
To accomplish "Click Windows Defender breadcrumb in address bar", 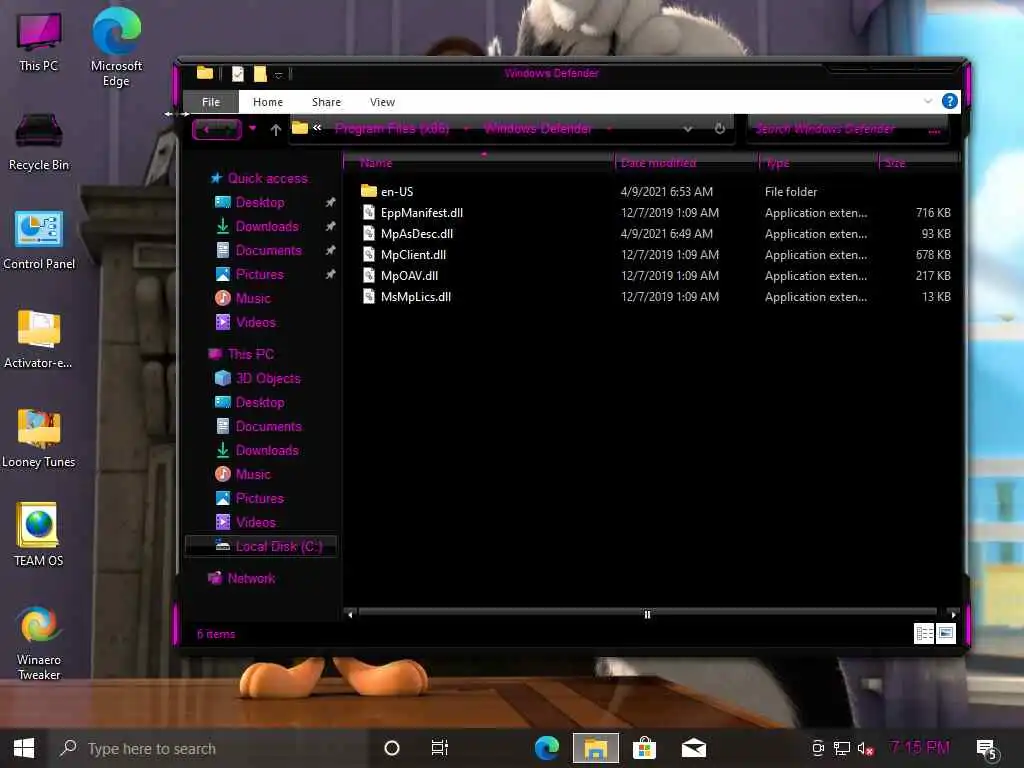I will (x=537, y=129).
